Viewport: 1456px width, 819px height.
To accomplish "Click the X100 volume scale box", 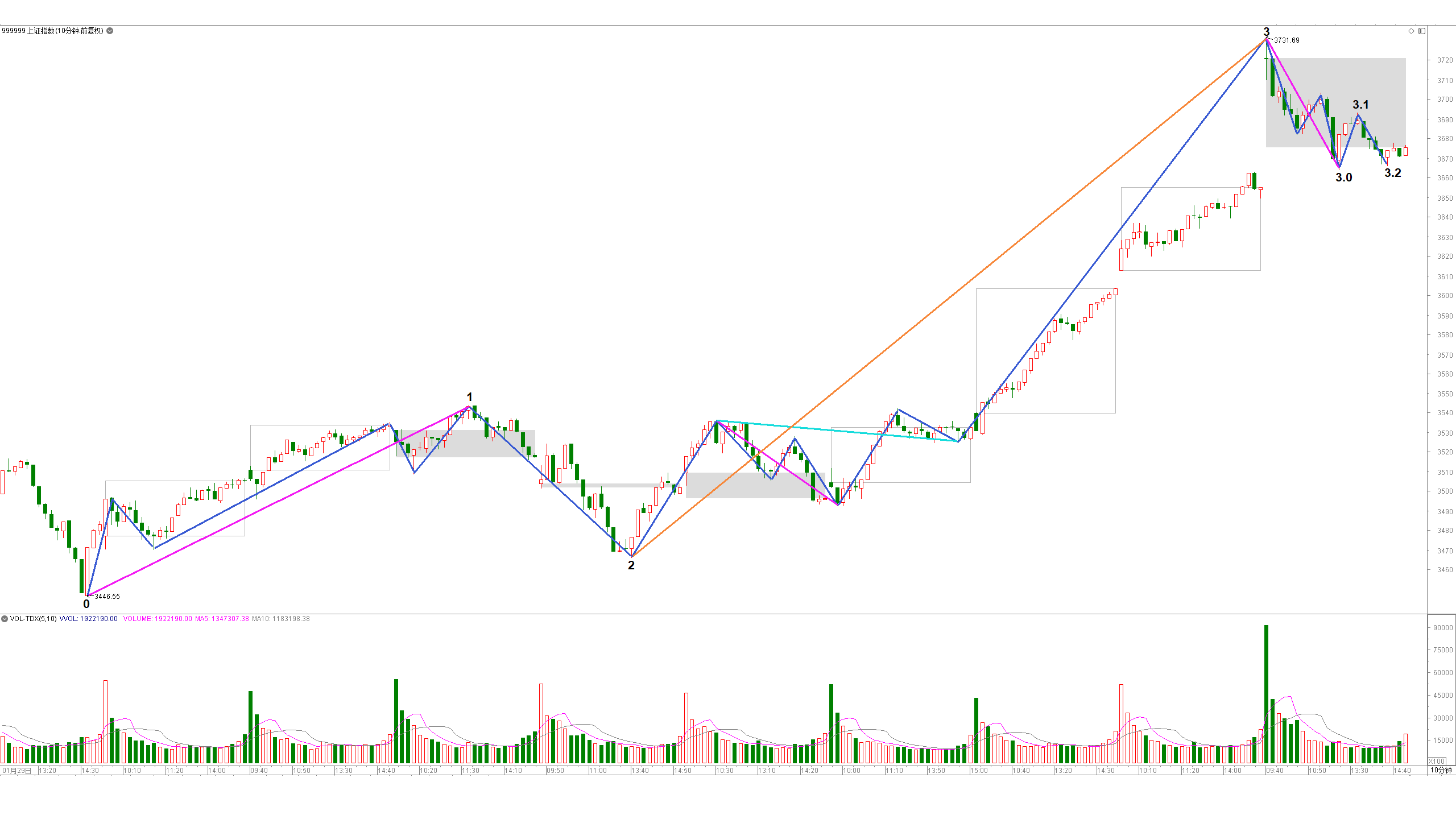I will coord(1437,761).
